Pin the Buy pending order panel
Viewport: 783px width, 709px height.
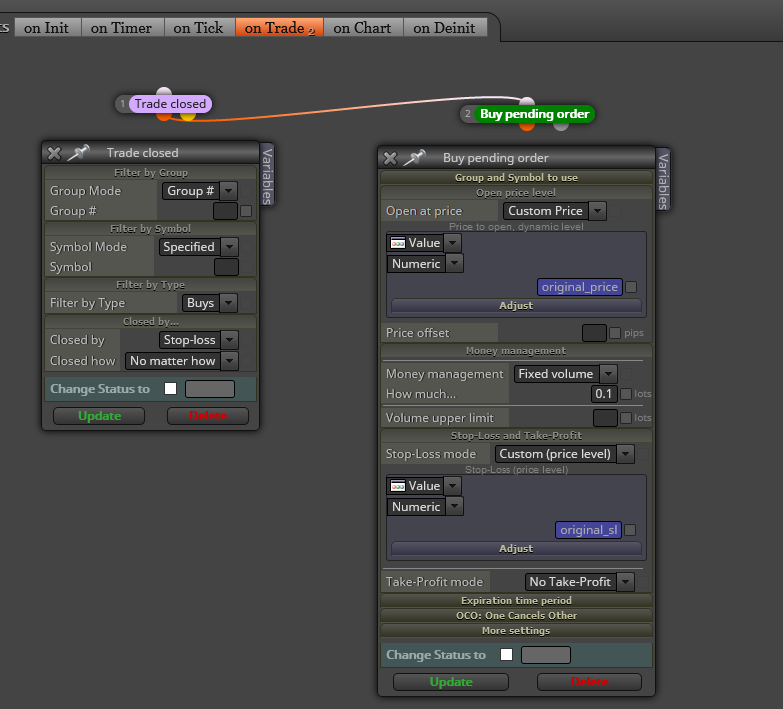click(x=414, y=157)
